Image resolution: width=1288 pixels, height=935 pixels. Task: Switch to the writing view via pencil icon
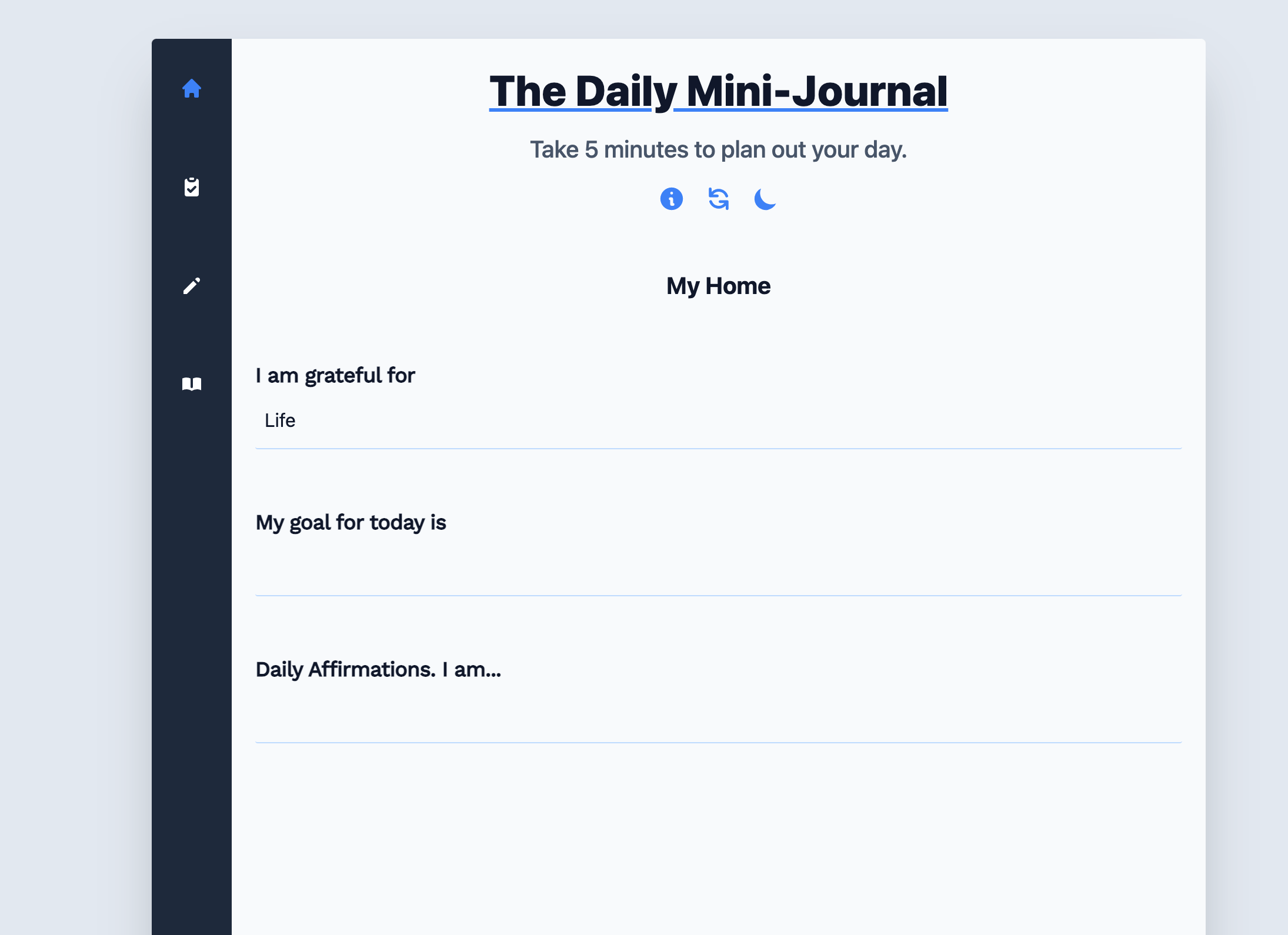click(192, 286)
